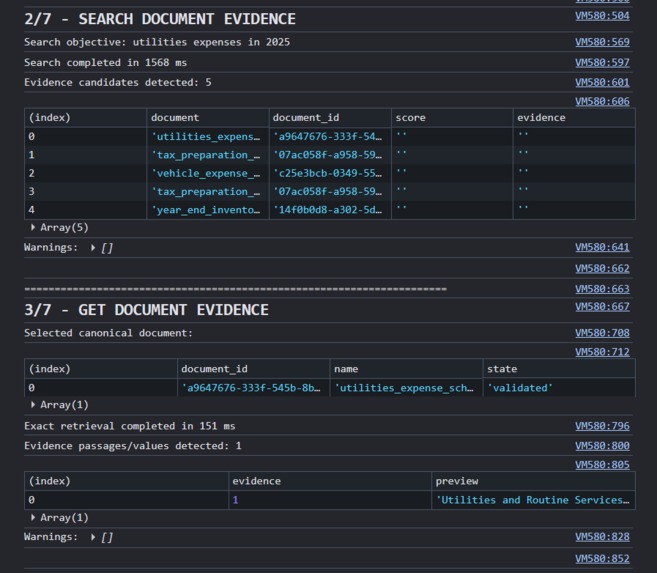Open source link VM580:828

602,537
